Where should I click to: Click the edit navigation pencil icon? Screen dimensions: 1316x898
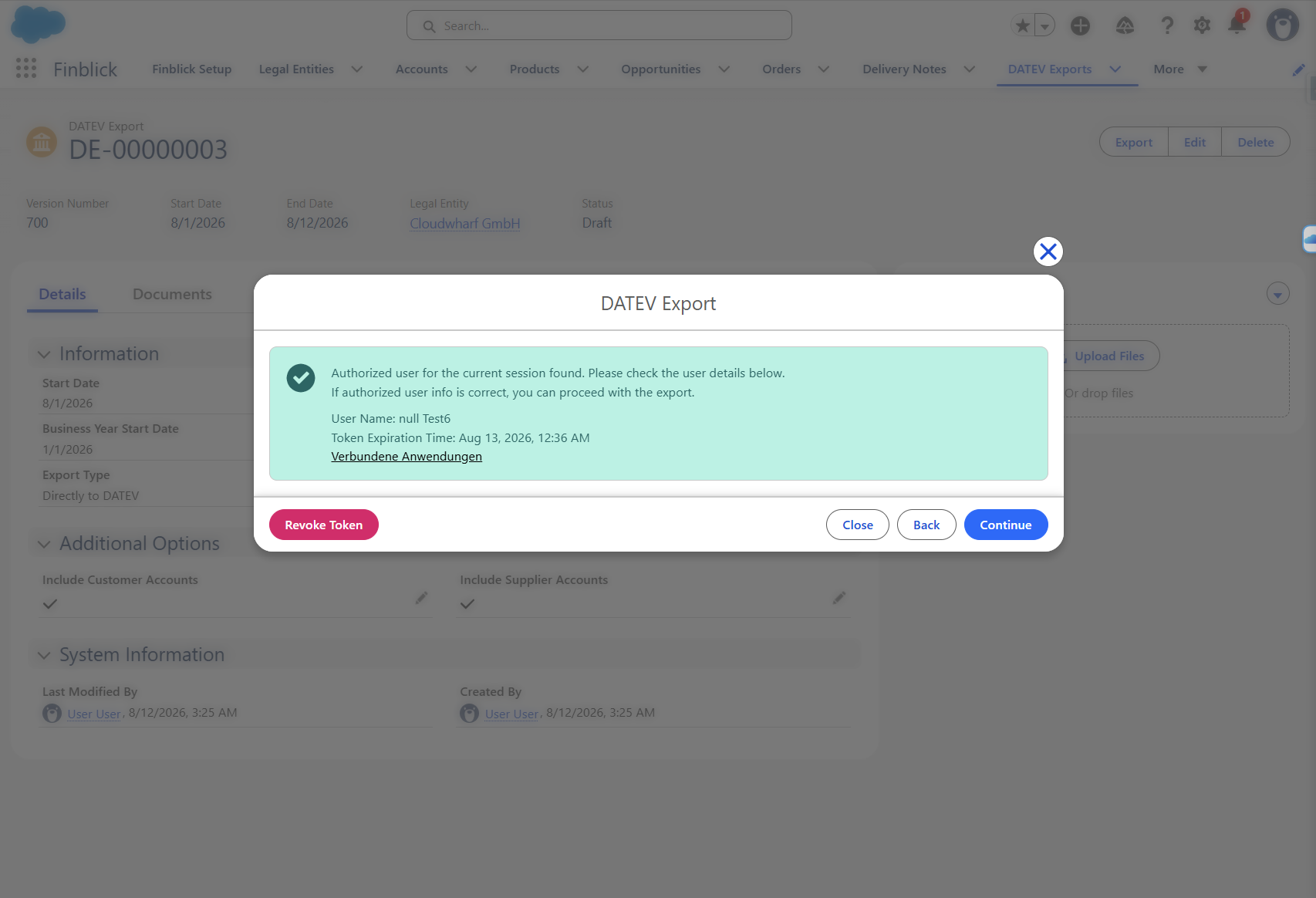click(1299, 69)
